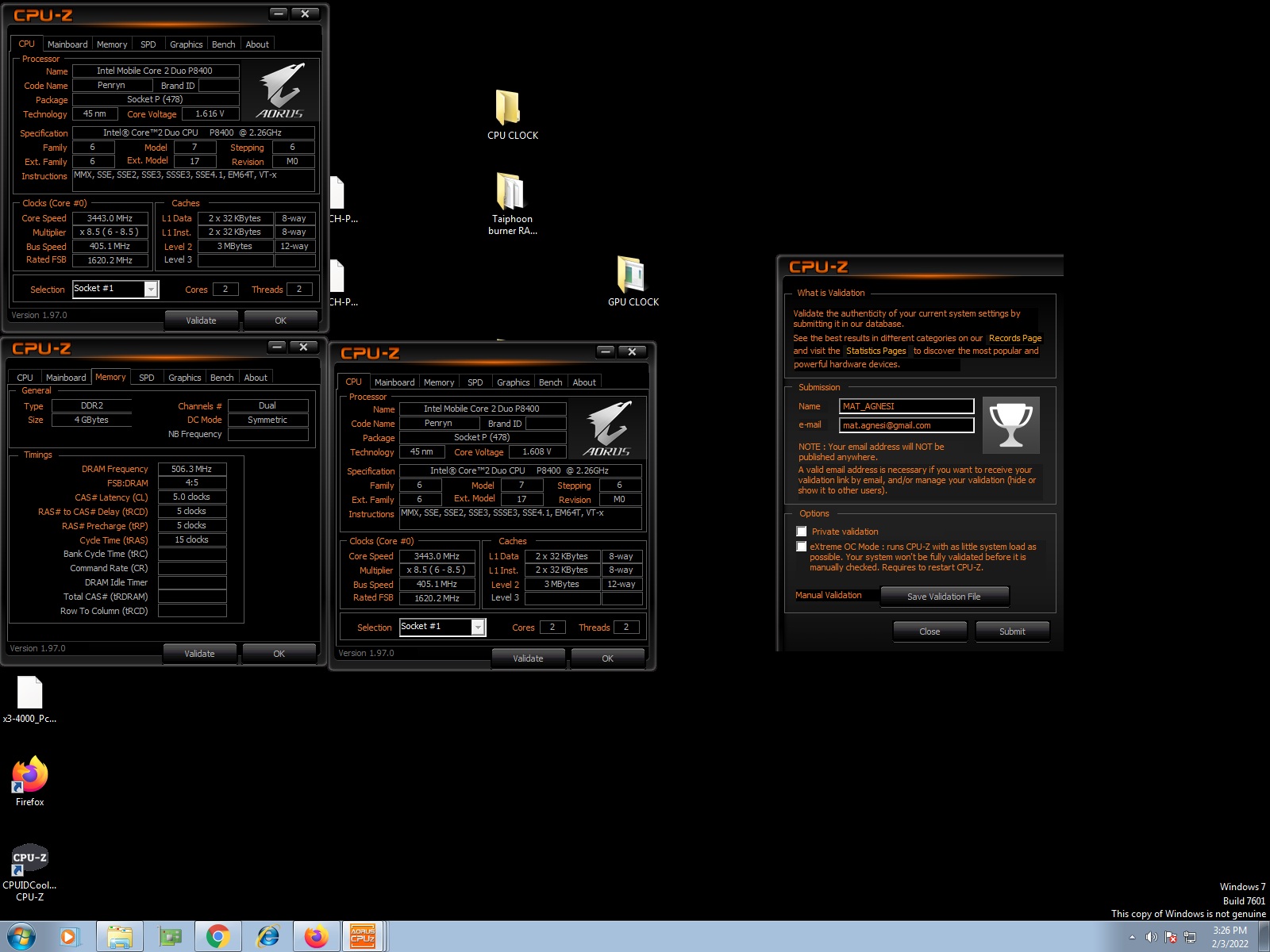Viewport: 1270px width, 952px height.
Task: Switch to SPD tab in top-left CPU-Z
Action: point(148,44)
